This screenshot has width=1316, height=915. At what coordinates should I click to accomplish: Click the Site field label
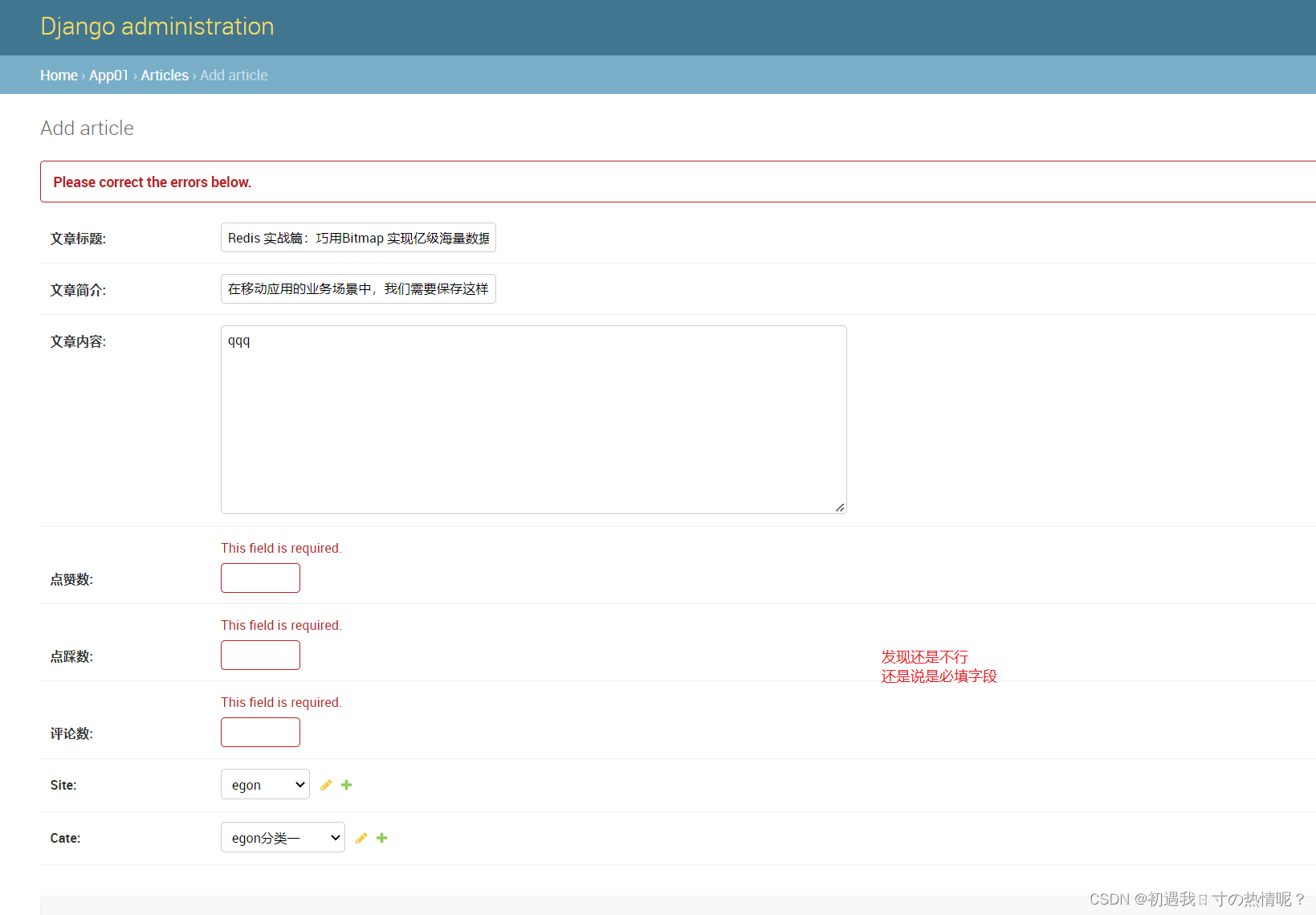[63, 785]
